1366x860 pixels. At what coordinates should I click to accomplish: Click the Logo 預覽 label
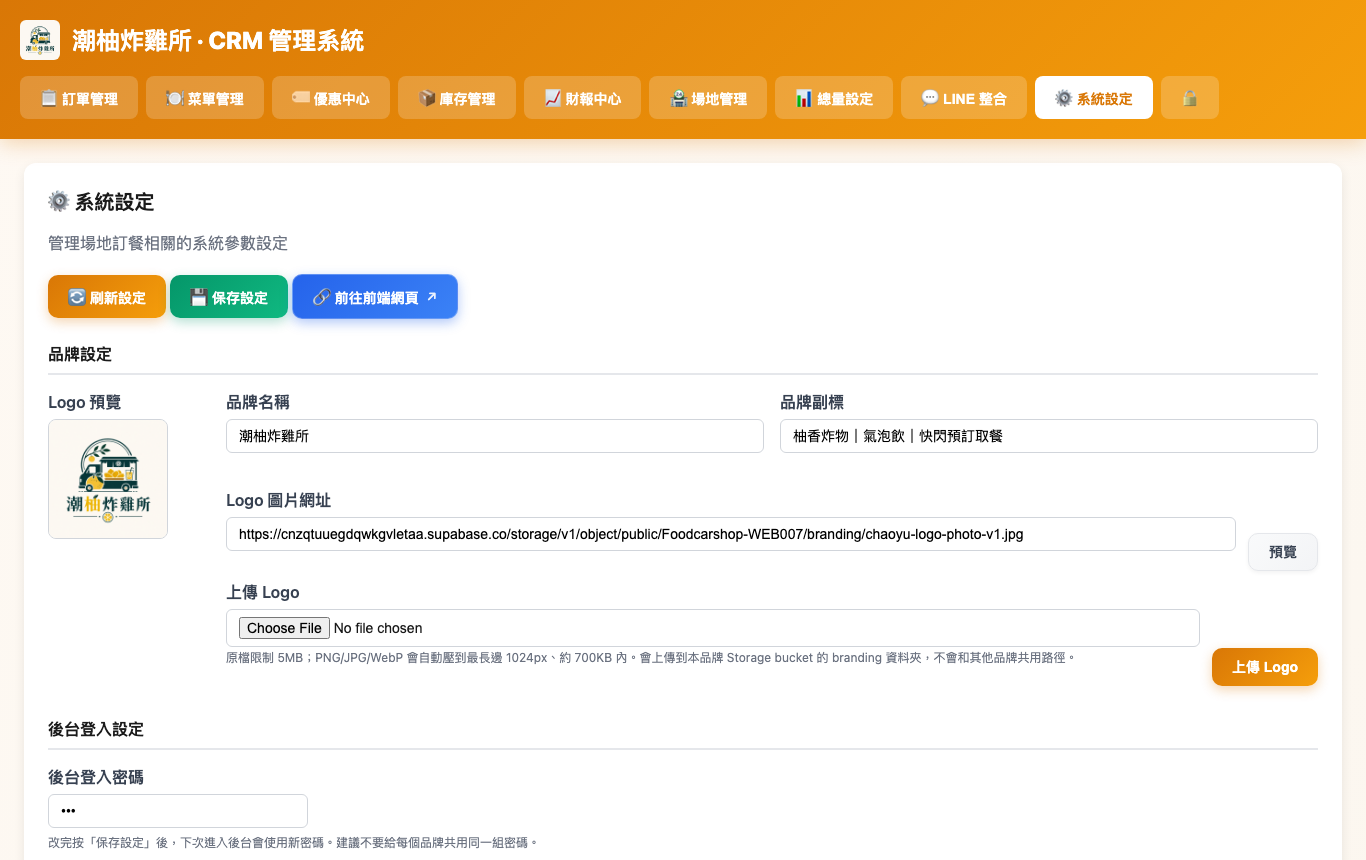[x=84, y=402]
